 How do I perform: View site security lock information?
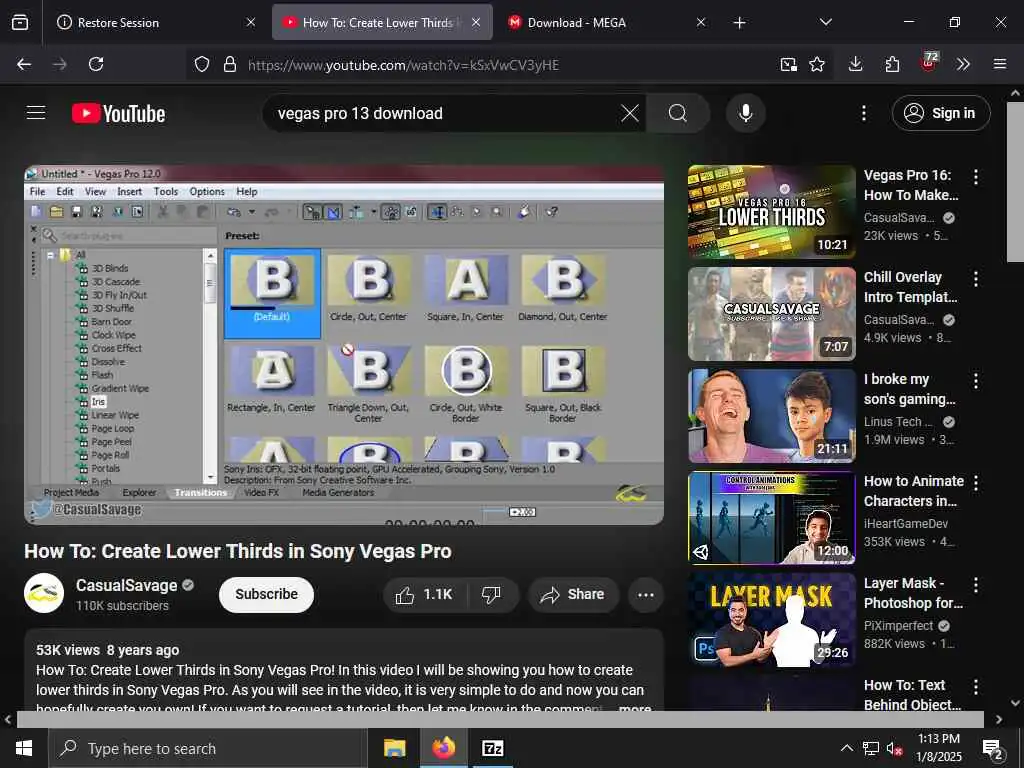click(230, 64)
